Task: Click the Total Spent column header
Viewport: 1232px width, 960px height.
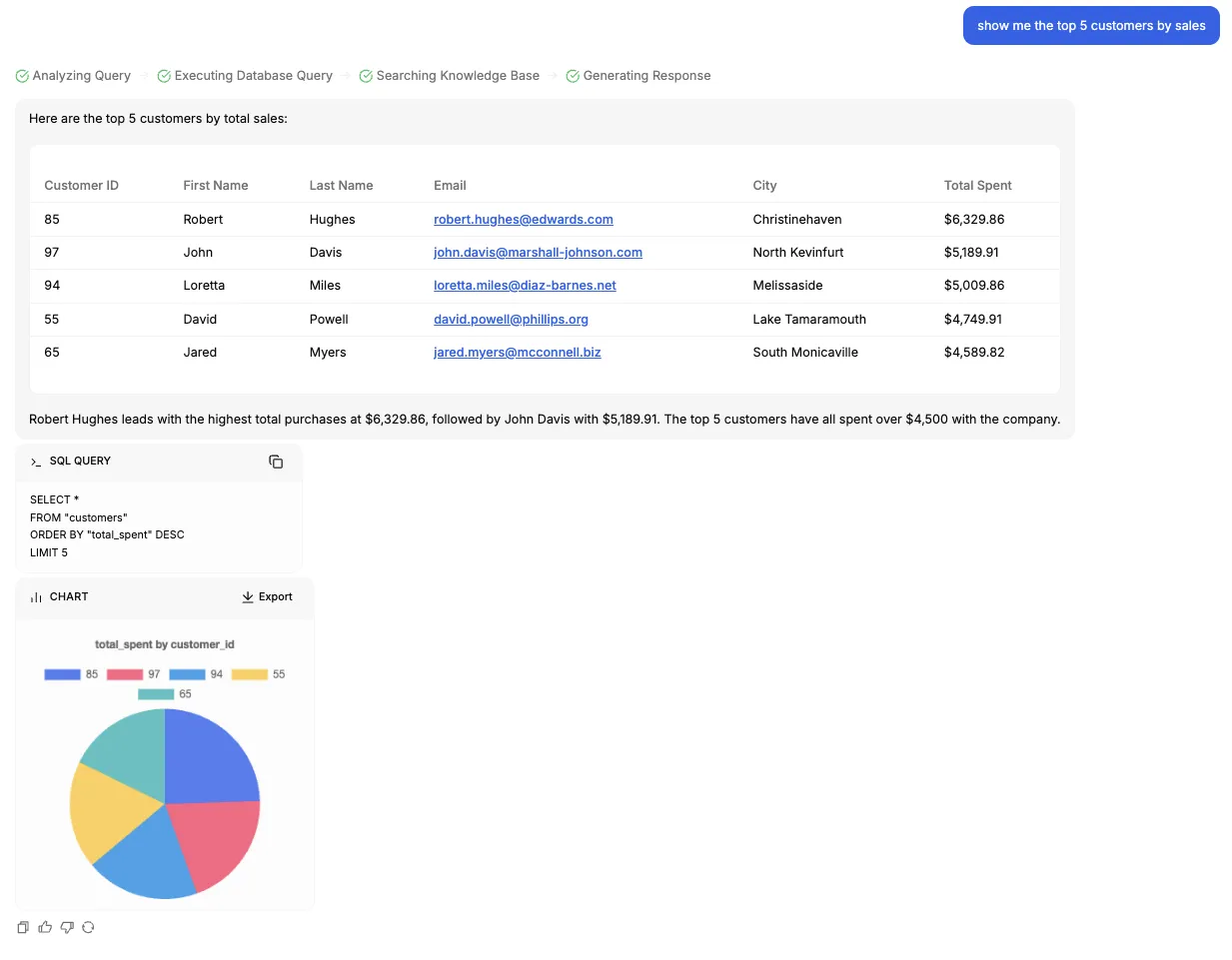Action: click(x=977, y=186)
